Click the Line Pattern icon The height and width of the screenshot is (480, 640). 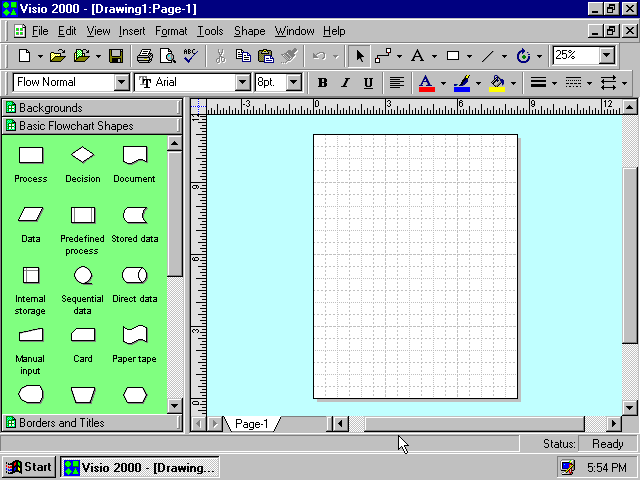[x=573, y=83]
